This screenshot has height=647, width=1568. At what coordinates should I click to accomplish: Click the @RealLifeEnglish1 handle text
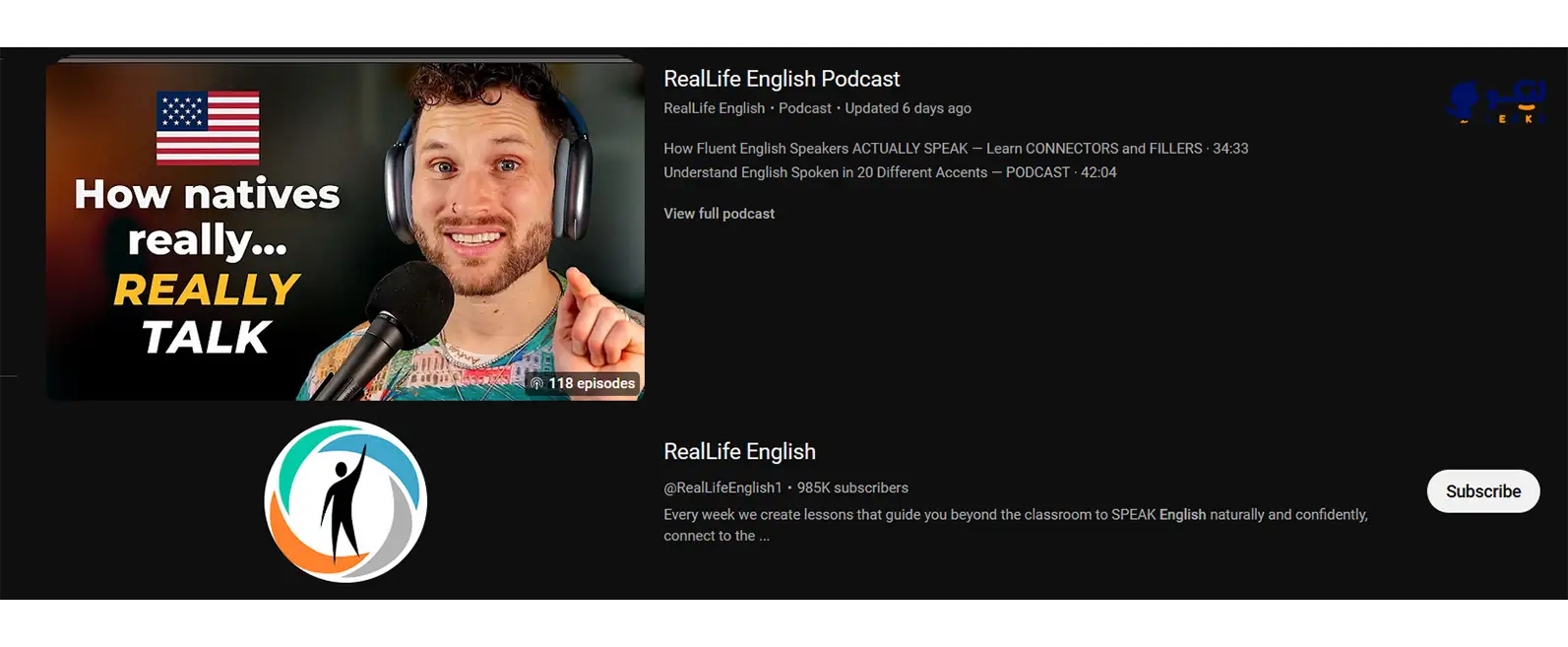(x=722, y=487)
